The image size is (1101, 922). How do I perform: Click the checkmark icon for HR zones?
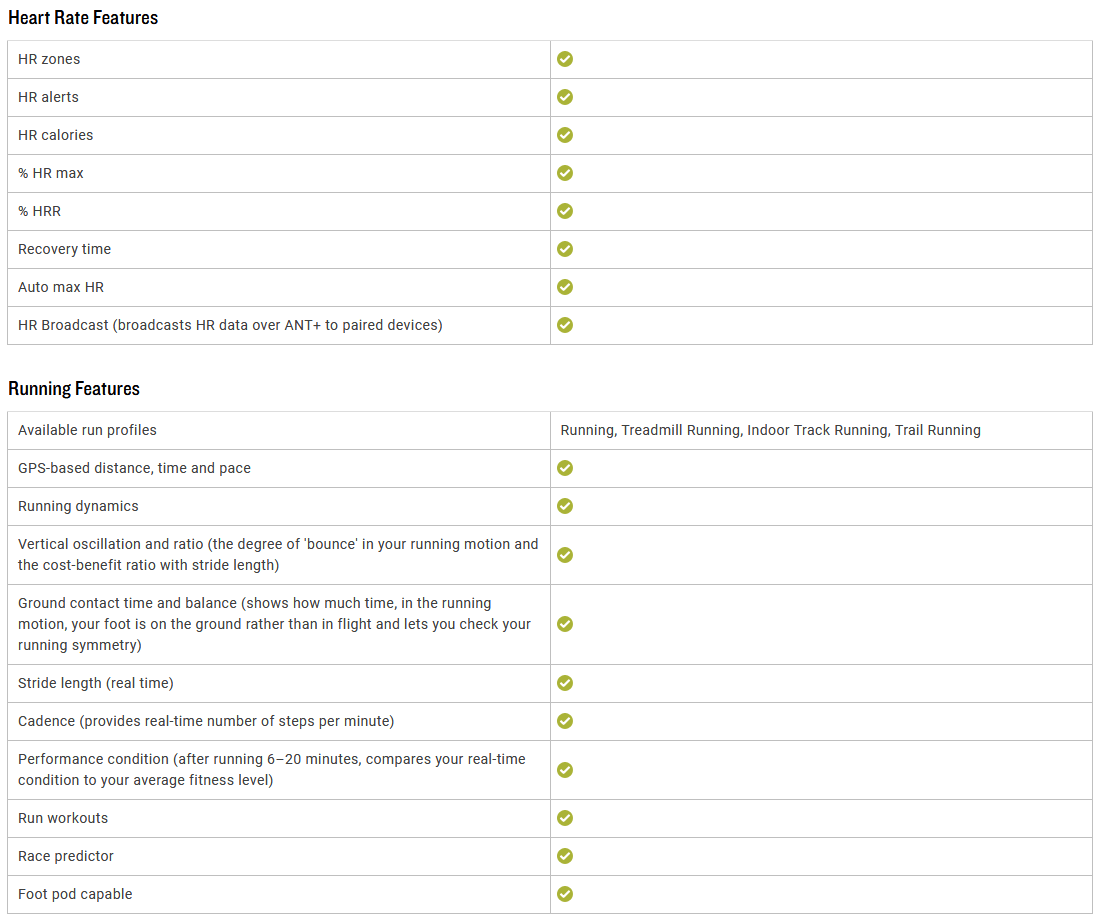(565, 59)
